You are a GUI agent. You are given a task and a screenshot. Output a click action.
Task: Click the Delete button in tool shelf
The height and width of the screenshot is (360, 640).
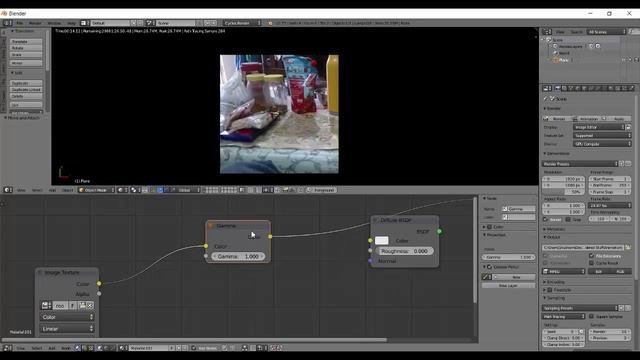tap(26, 96)
